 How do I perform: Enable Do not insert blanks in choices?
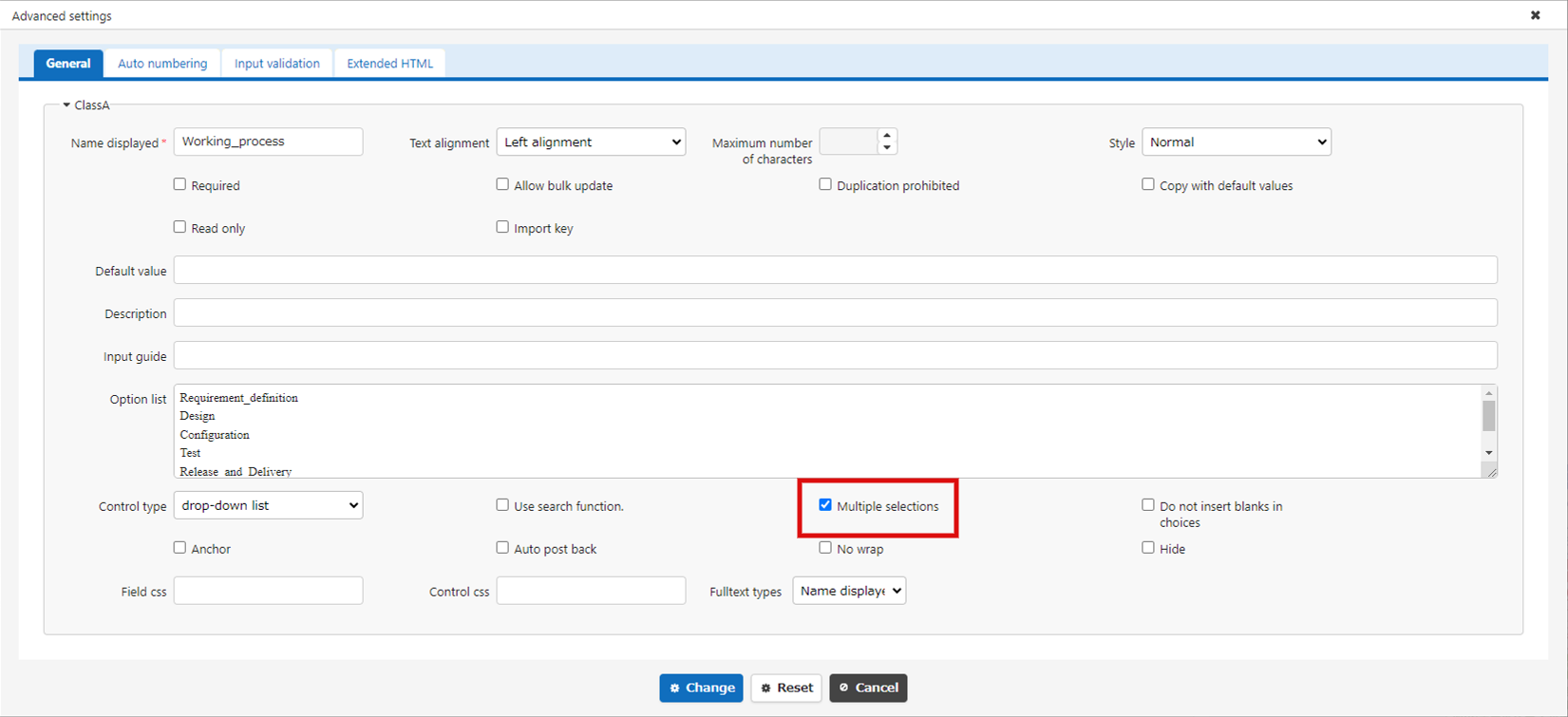(x=1148, y=505)
